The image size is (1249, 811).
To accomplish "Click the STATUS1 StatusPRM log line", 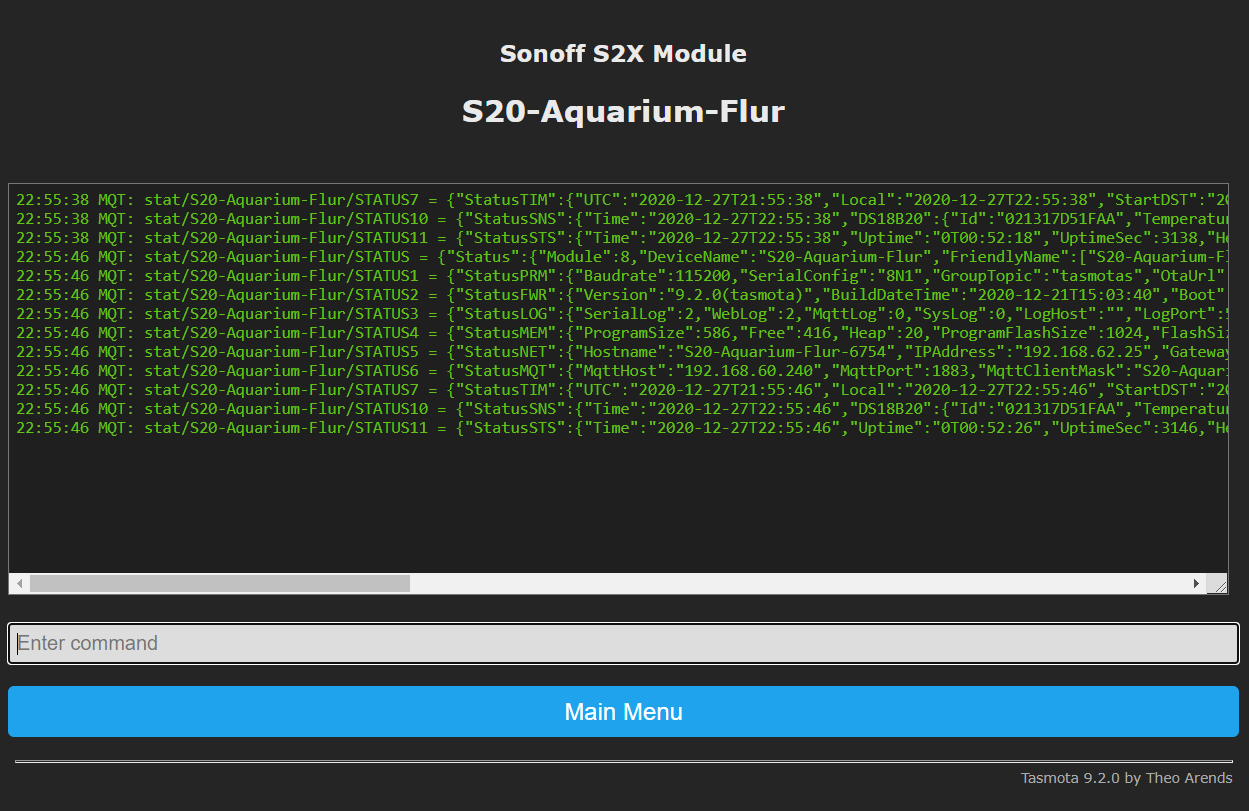I will (620, 275).
